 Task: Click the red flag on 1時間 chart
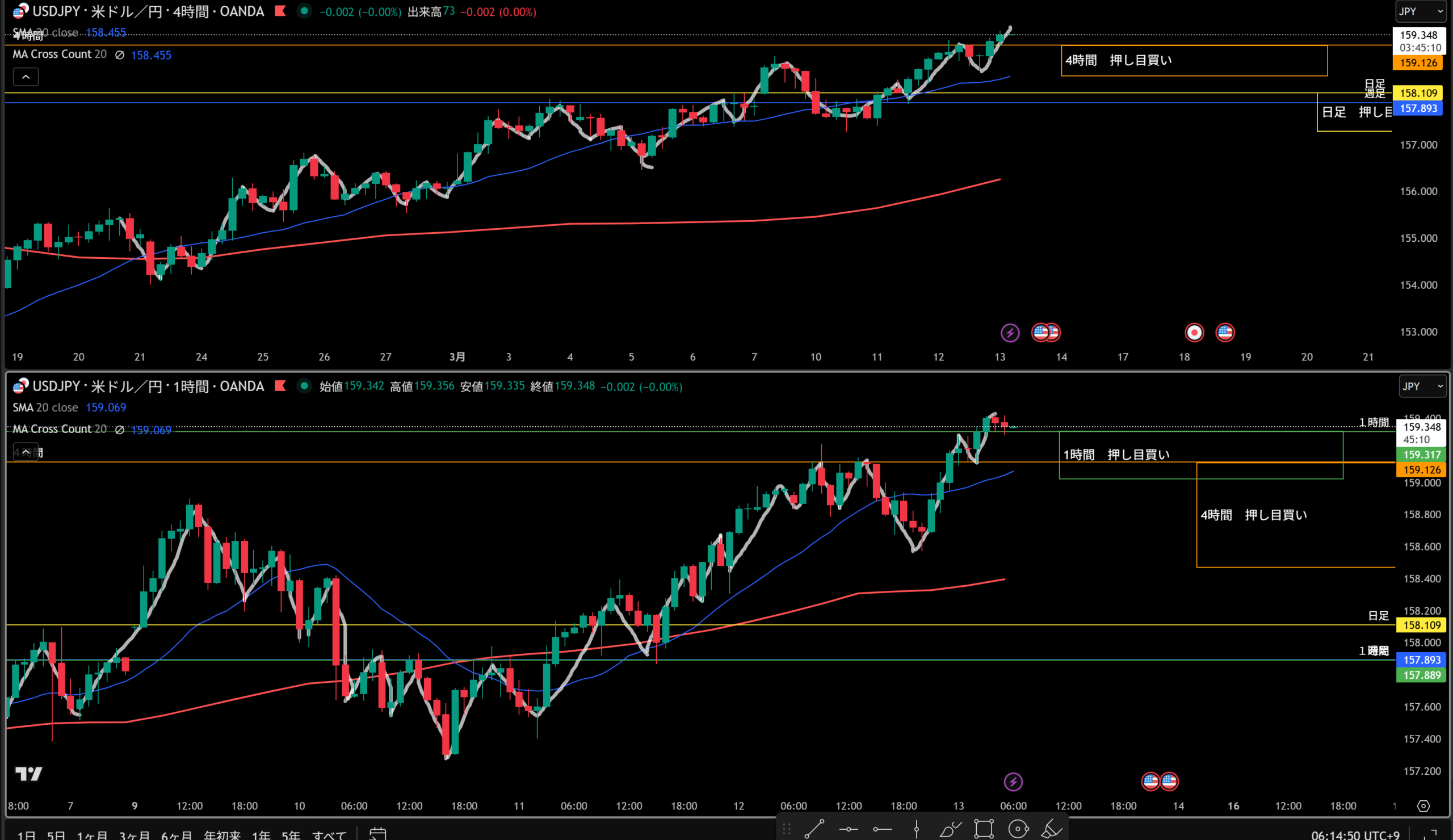[x=280, y=386]
